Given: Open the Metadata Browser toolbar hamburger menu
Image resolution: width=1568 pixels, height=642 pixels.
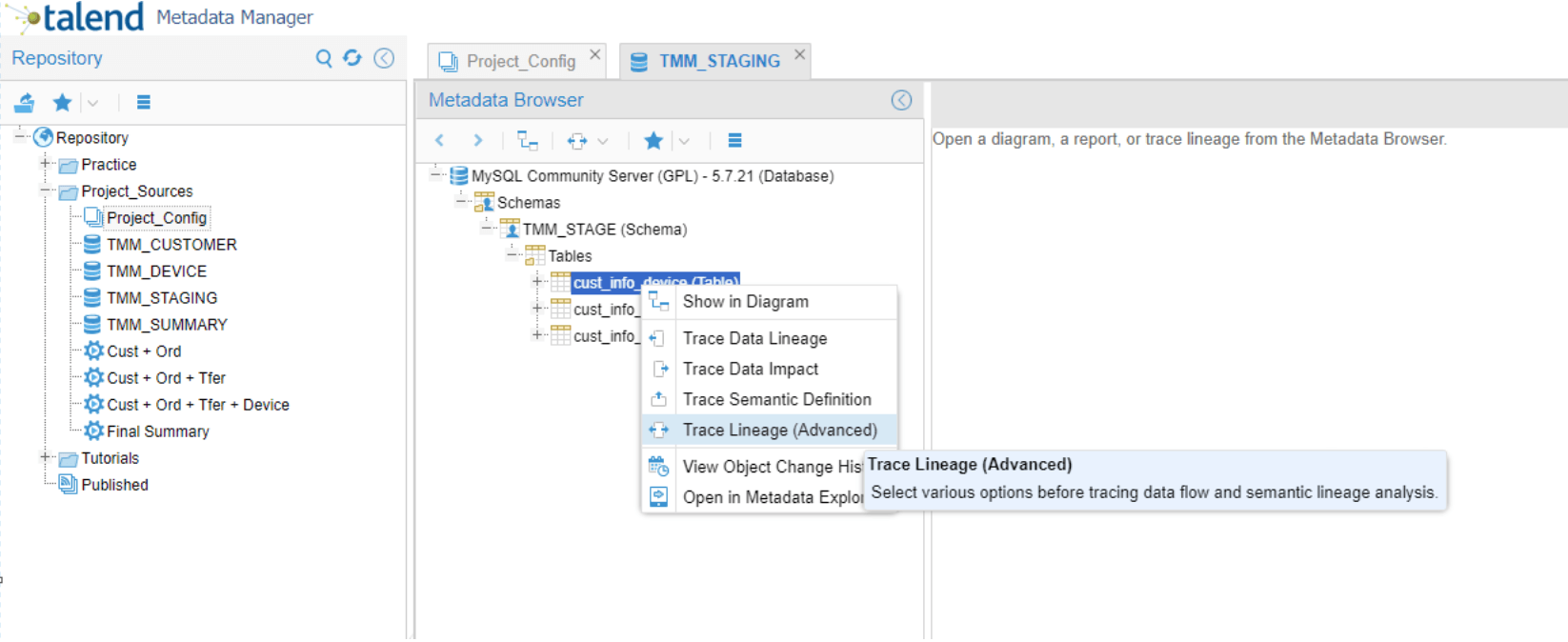Looking at the screenshot, I should (x=734, y=141).
